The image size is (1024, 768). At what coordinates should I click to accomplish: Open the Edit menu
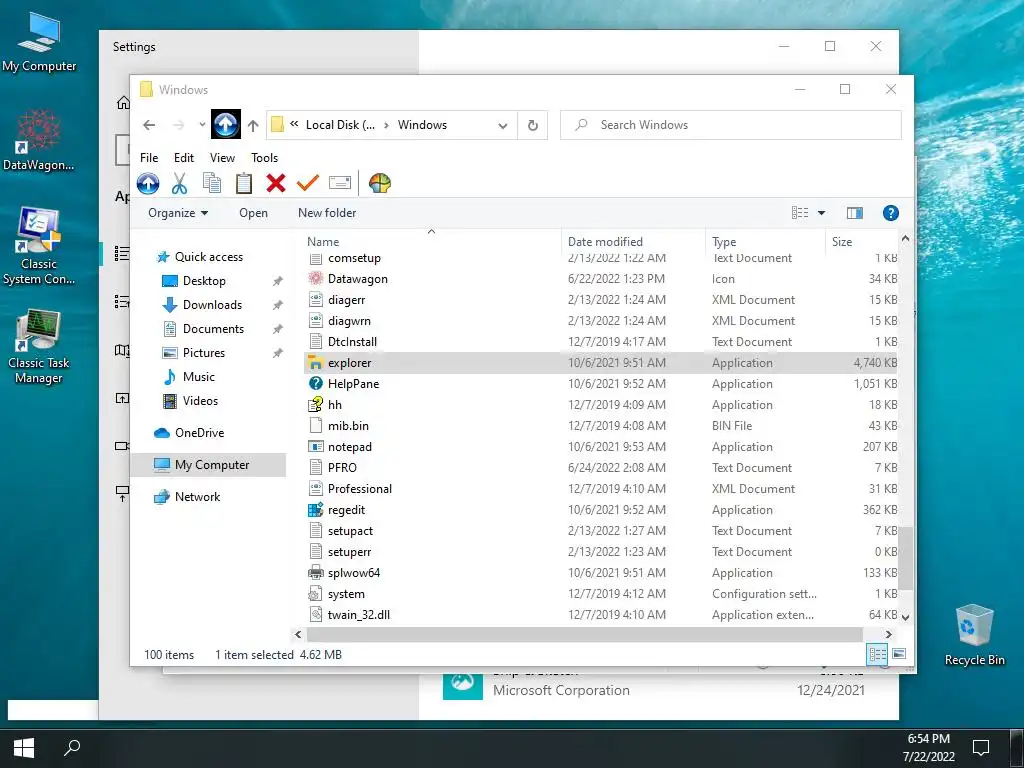pos(184,158)
